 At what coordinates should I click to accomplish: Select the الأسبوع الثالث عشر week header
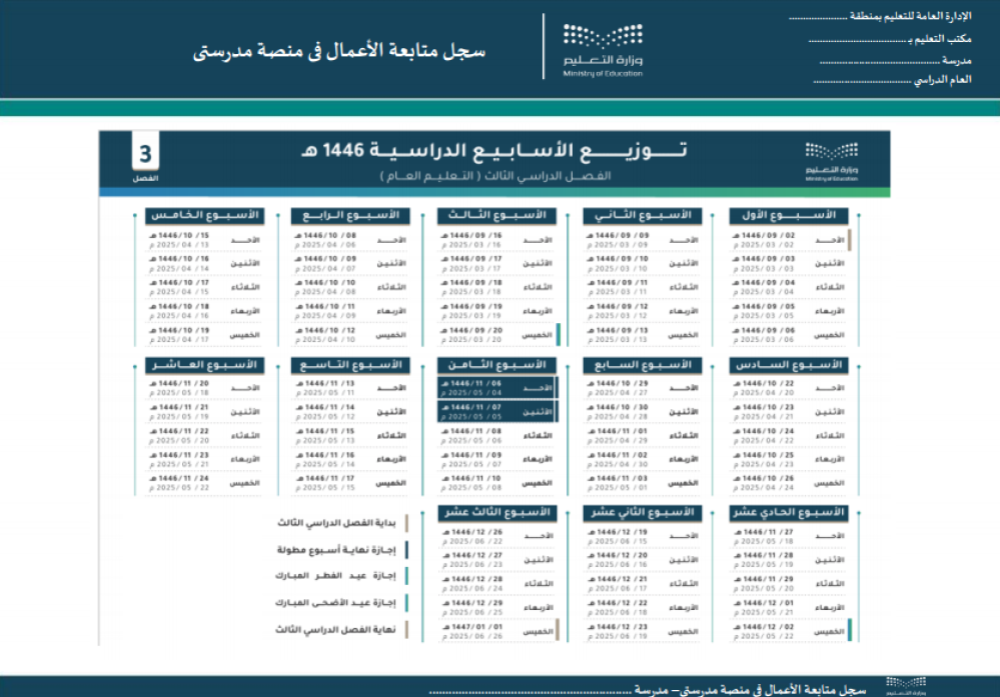click(496, 513)
